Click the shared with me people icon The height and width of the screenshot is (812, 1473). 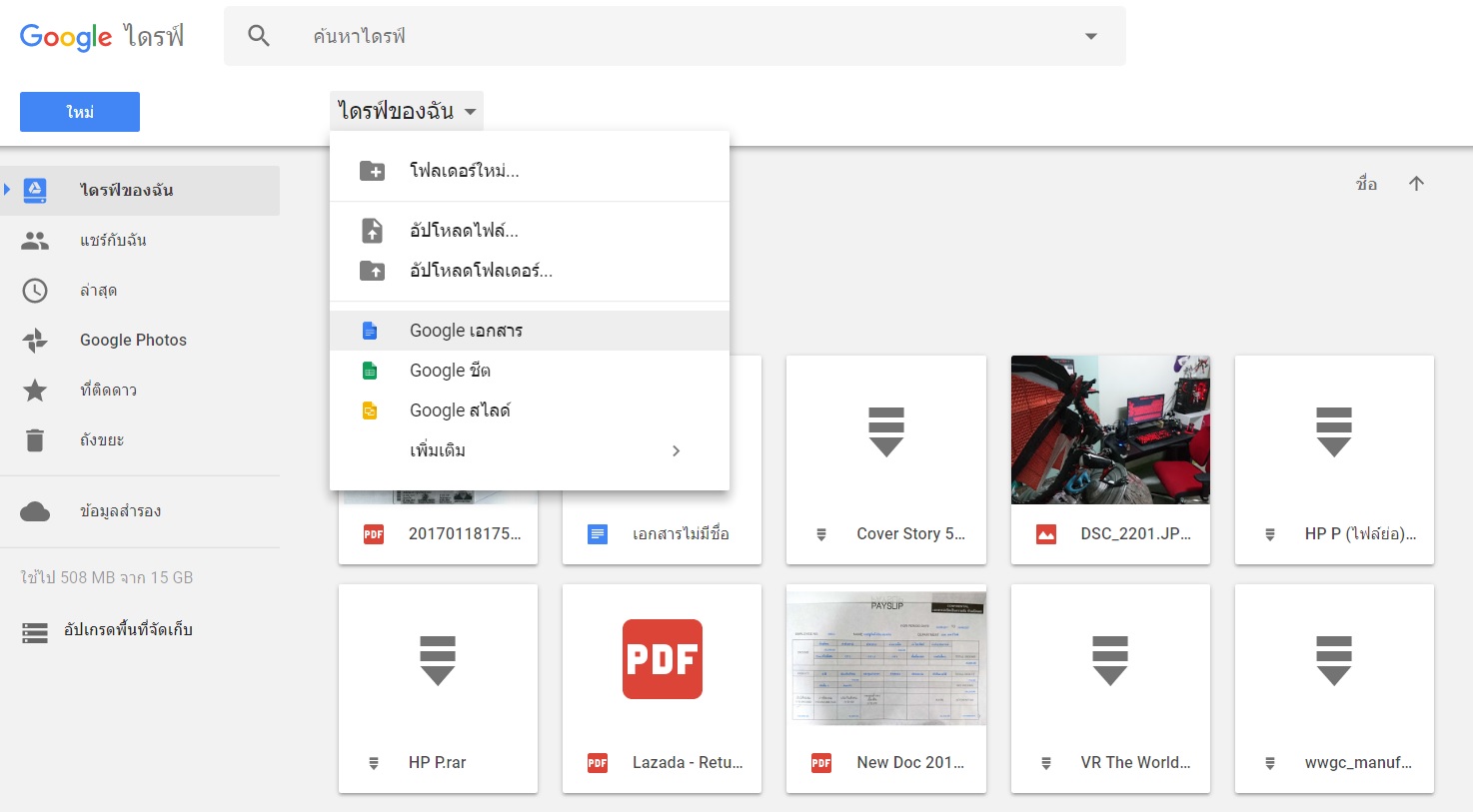coord(35,241)
